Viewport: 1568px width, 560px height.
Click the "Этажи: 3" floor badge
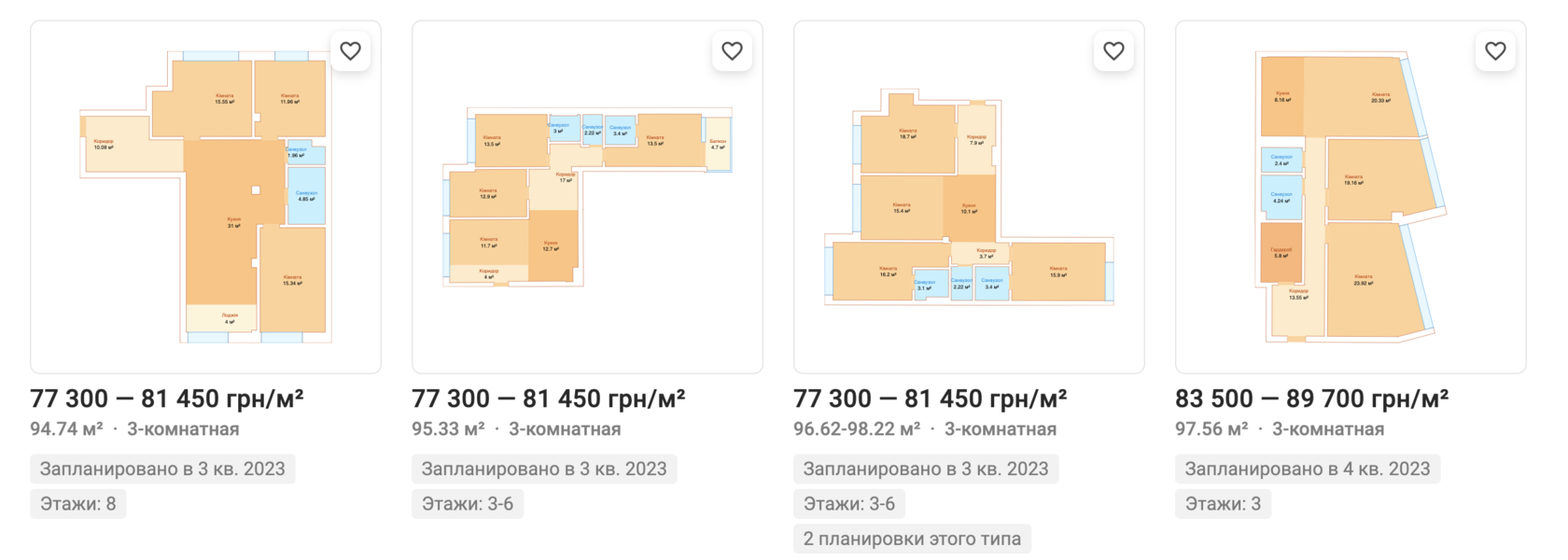1223,504
